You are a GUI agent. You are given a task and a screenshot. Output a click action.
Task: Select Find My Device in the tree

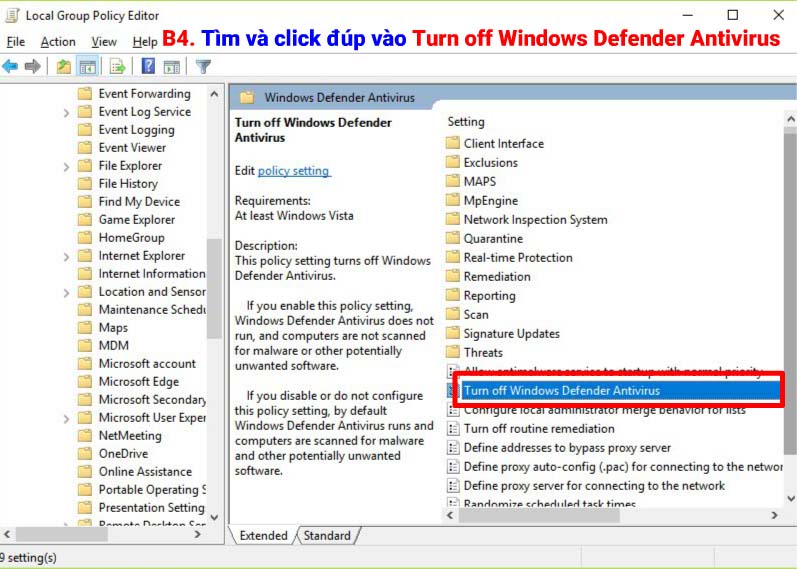pyautogui.click(x=139, y=201)
